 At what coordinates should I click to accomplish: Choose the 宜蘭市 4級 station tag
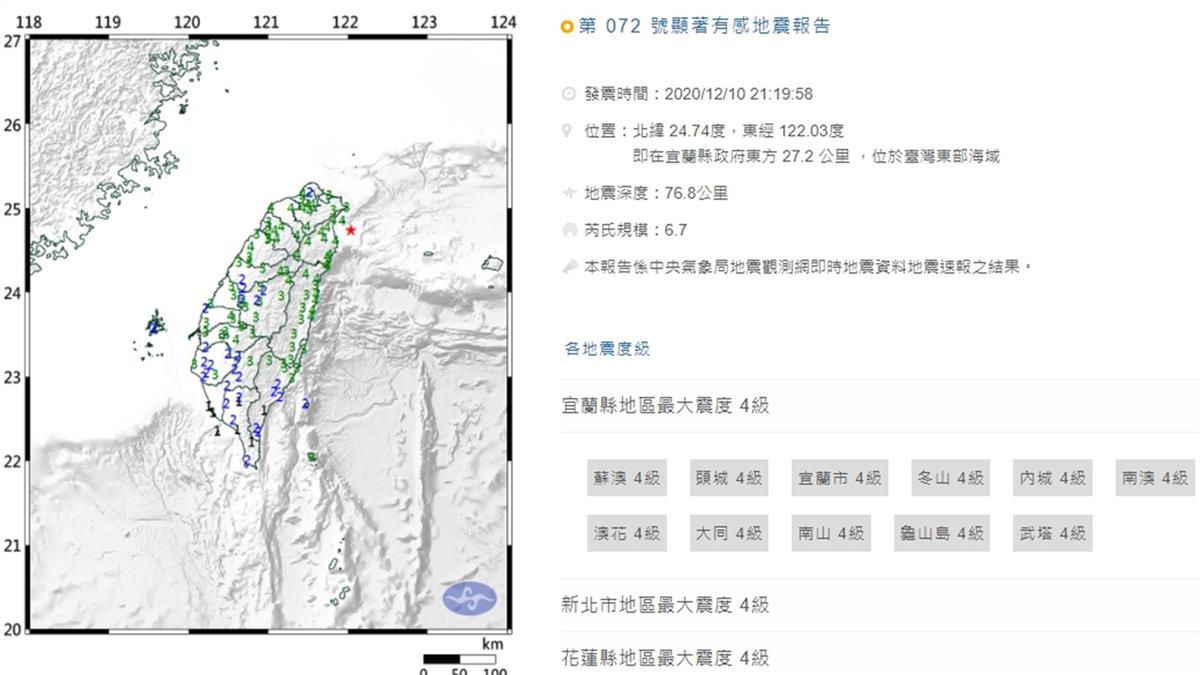(x=839, y=478)
